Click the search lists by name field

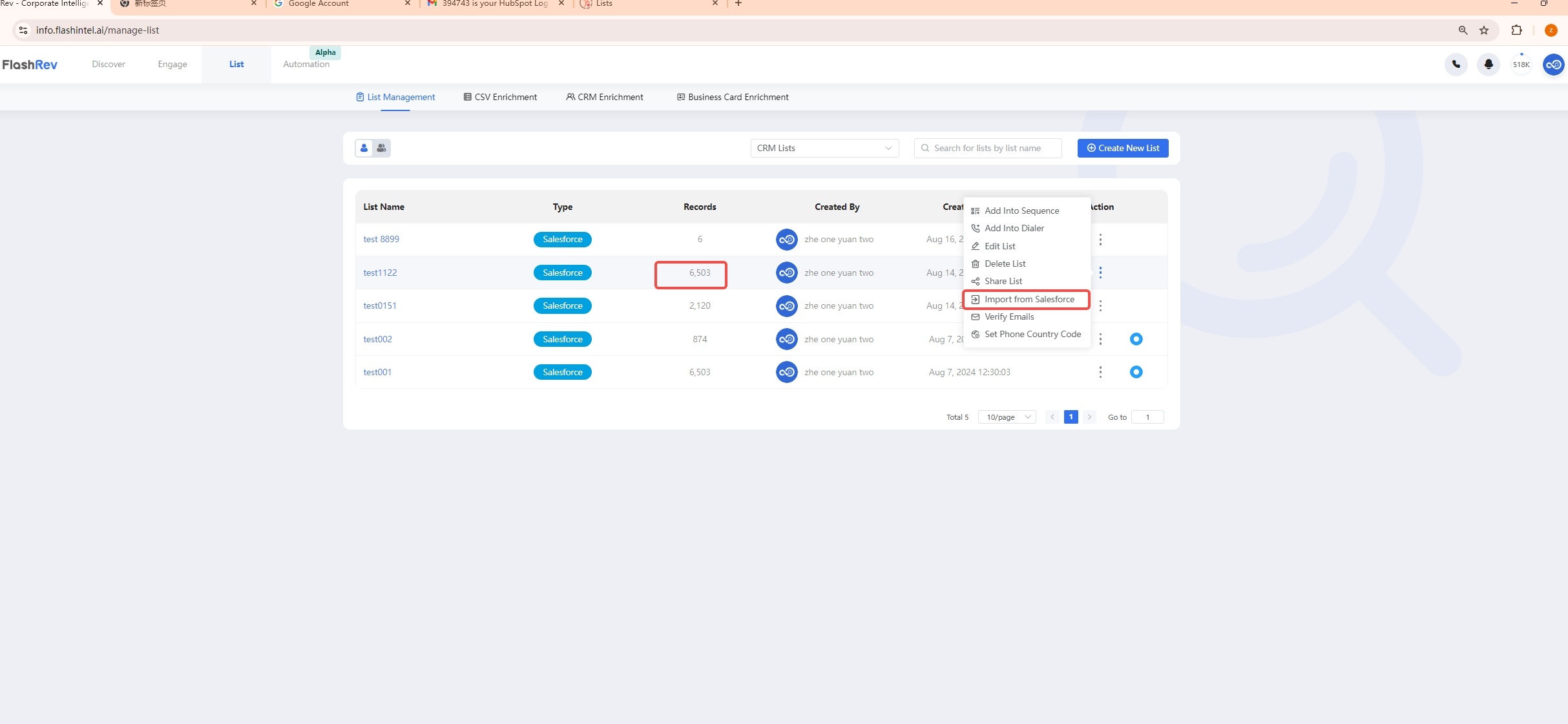coord(988,148)
